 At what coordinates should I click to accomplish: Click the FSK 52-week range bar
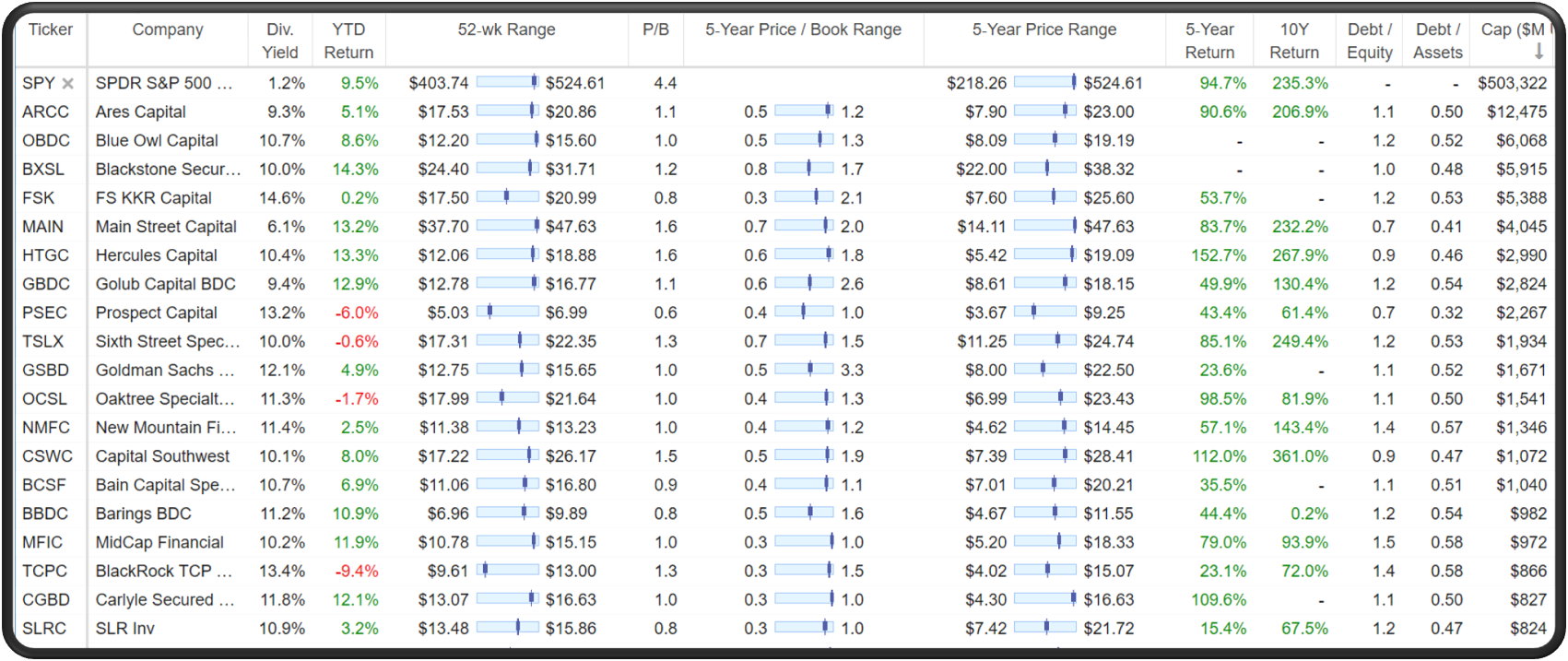pos(508,196)
